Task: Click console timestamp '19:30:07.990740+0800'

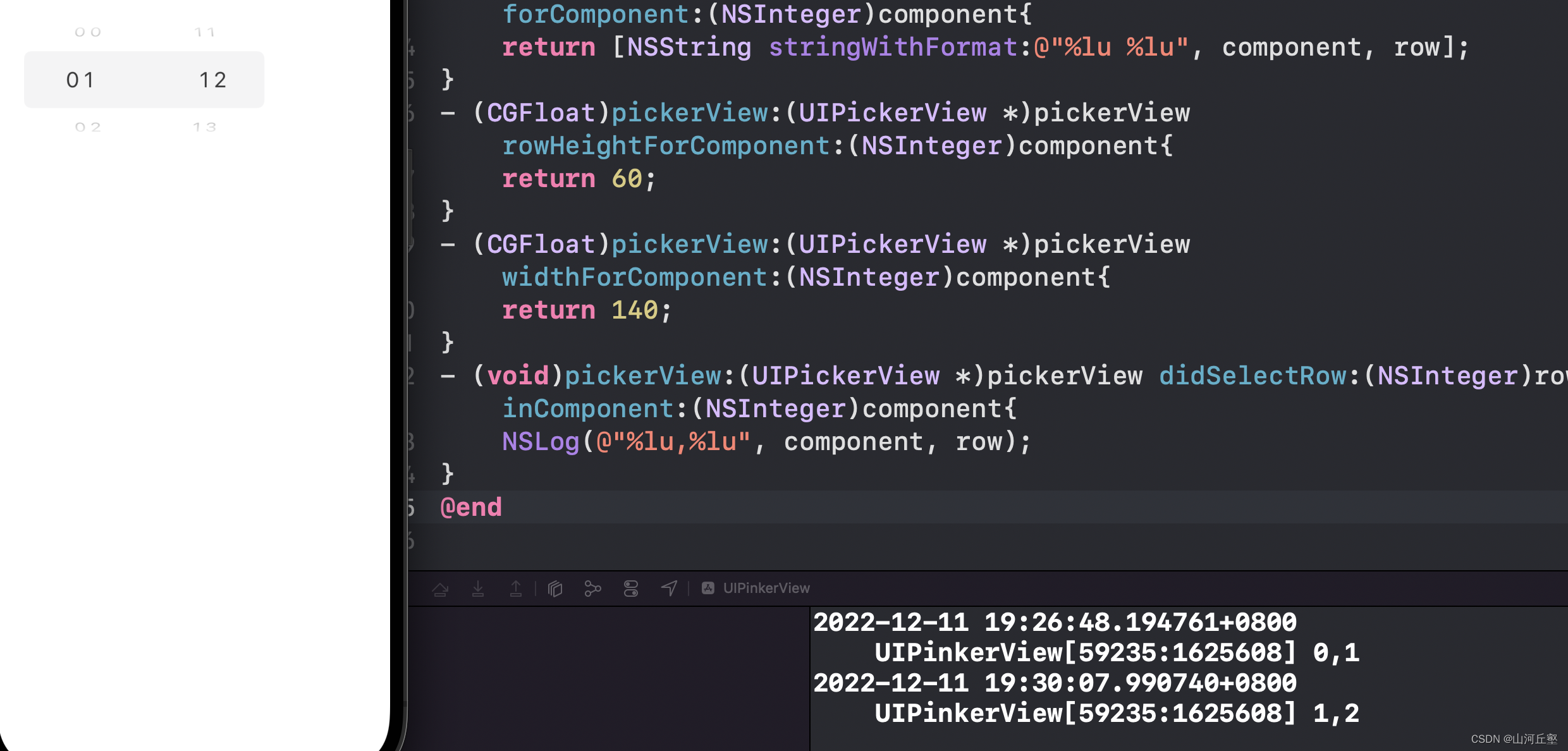Action: coord(1140,683)
